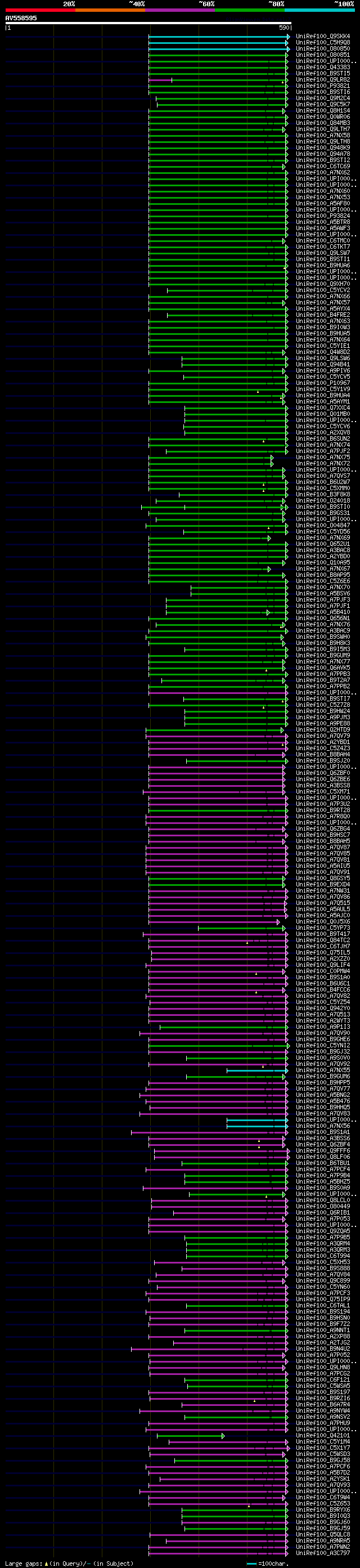Select the UniRef100_A7NX55 label

click(323, 1070)
